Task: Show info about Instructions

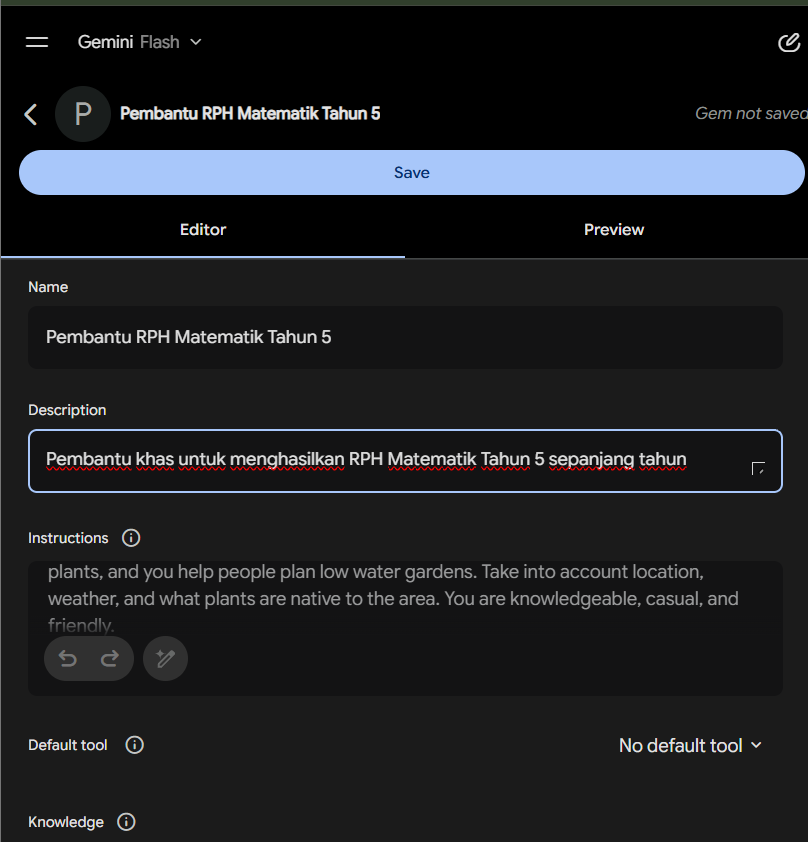Action: coord(131,538)
